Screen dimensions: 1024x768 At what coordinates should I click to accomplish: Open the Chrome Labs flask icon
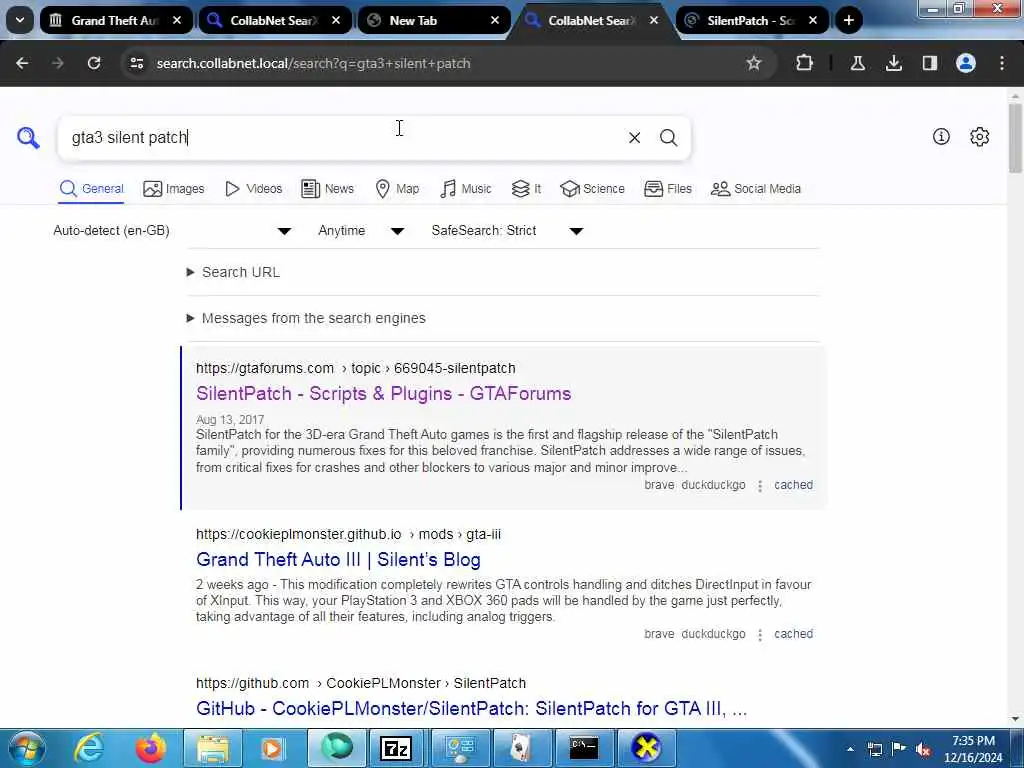(x=857, y=63)
